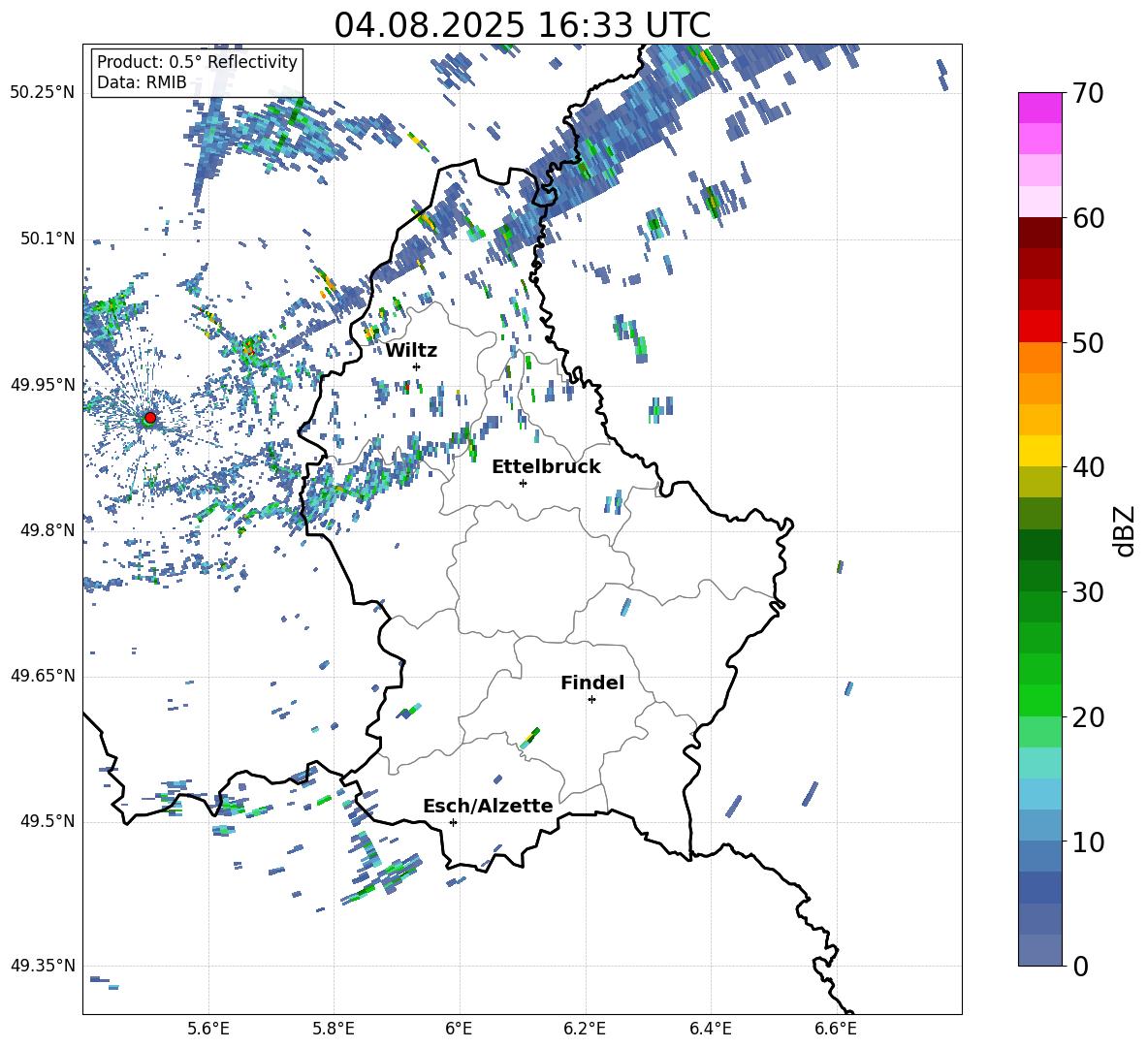Click the 6°E longitude label
The height and width of the screenshot is (1048, 1148).
tap(459, 1029)
